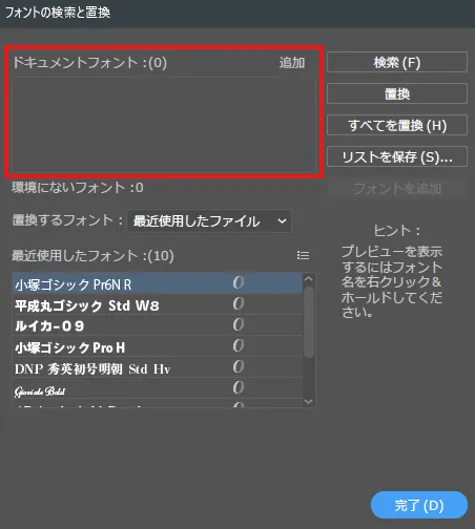This screenshot has width=476, height=530.
Task: Click the 完了 (D) button
Action: click(419, 505)
